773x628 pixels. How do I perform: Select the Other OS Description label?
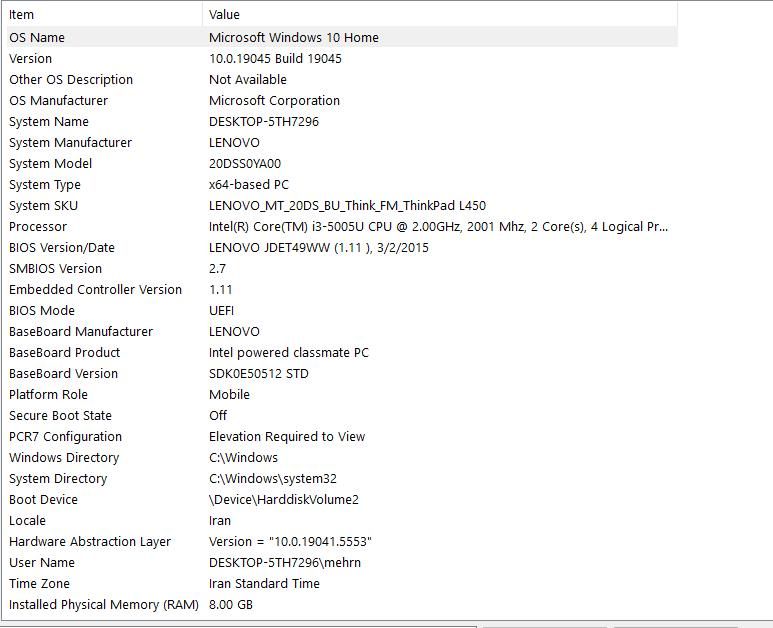point(71,79)
